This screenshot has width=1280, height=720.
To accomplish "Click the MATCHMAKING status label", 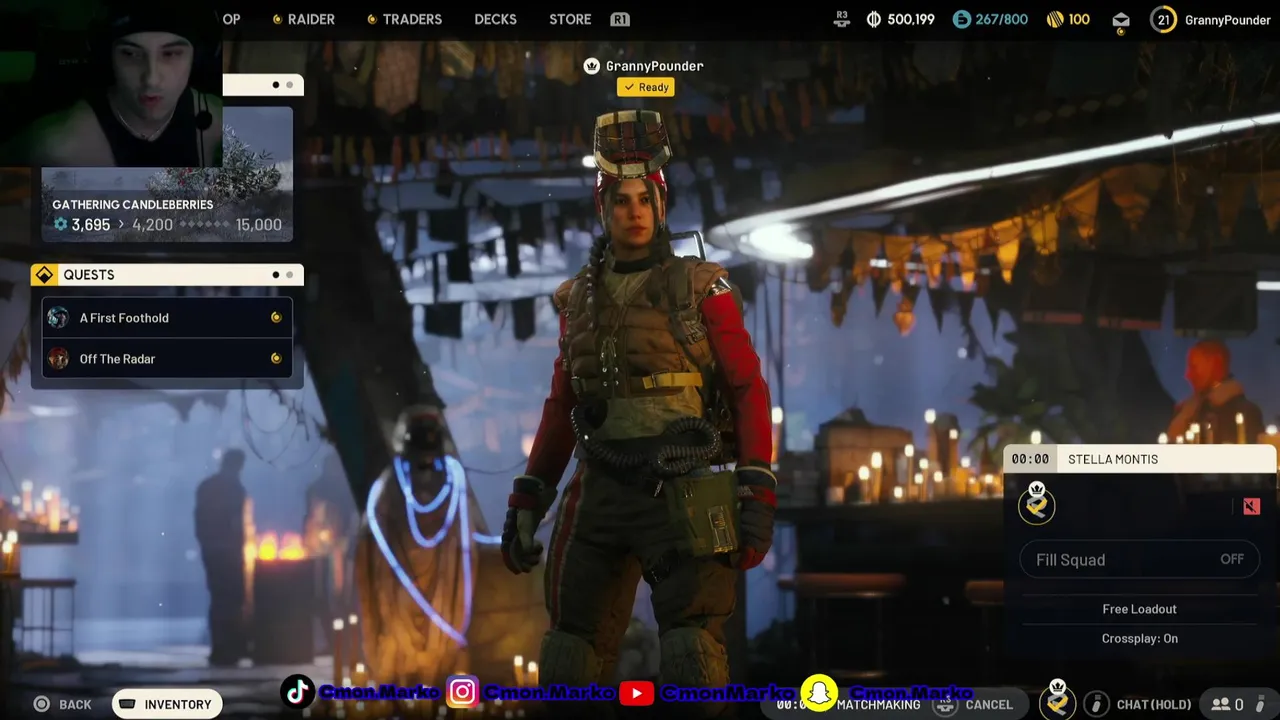I will coord(878,705).
